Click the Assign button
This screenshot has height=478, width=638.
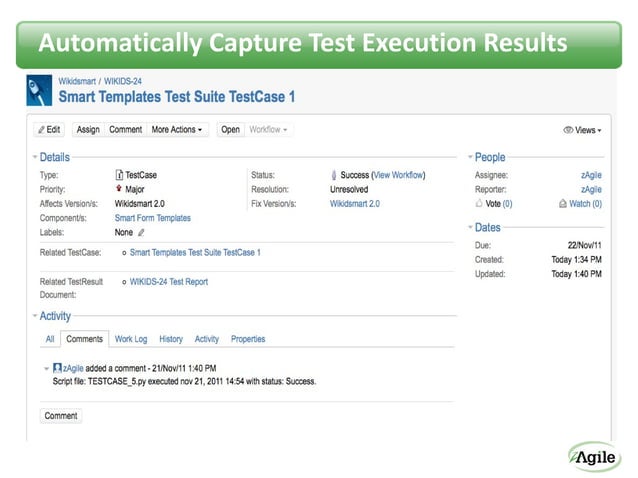coord(88,130)
